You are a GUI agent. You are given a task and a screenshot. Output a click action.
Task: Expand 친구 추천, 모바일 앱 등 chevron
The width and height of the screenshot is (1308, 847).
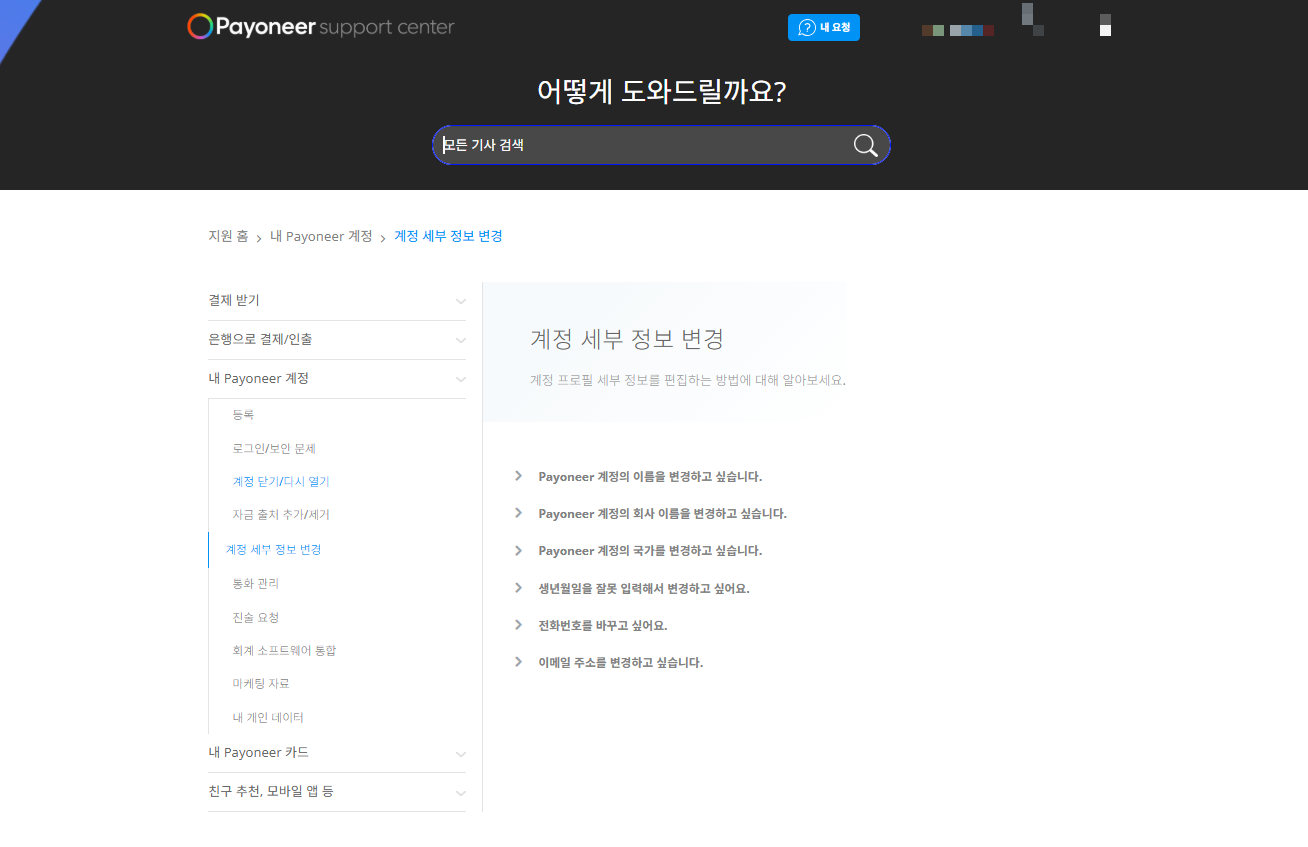(460, 792)
